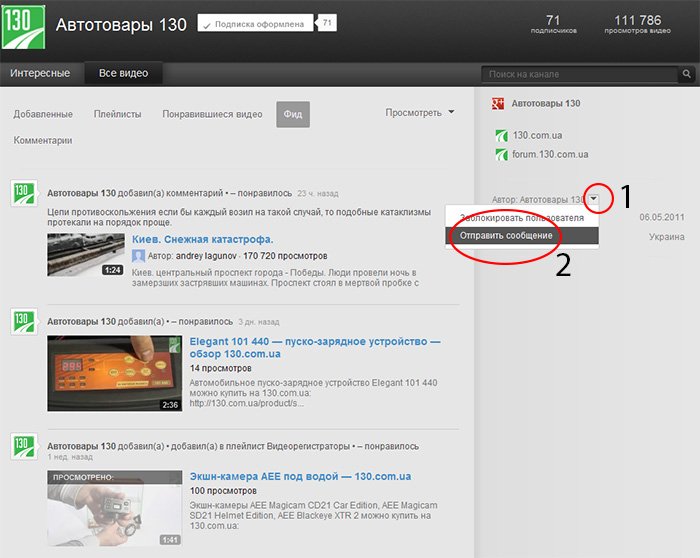
Task: Click the Автотовары 130 channel title in header
Action: point(121,25)
